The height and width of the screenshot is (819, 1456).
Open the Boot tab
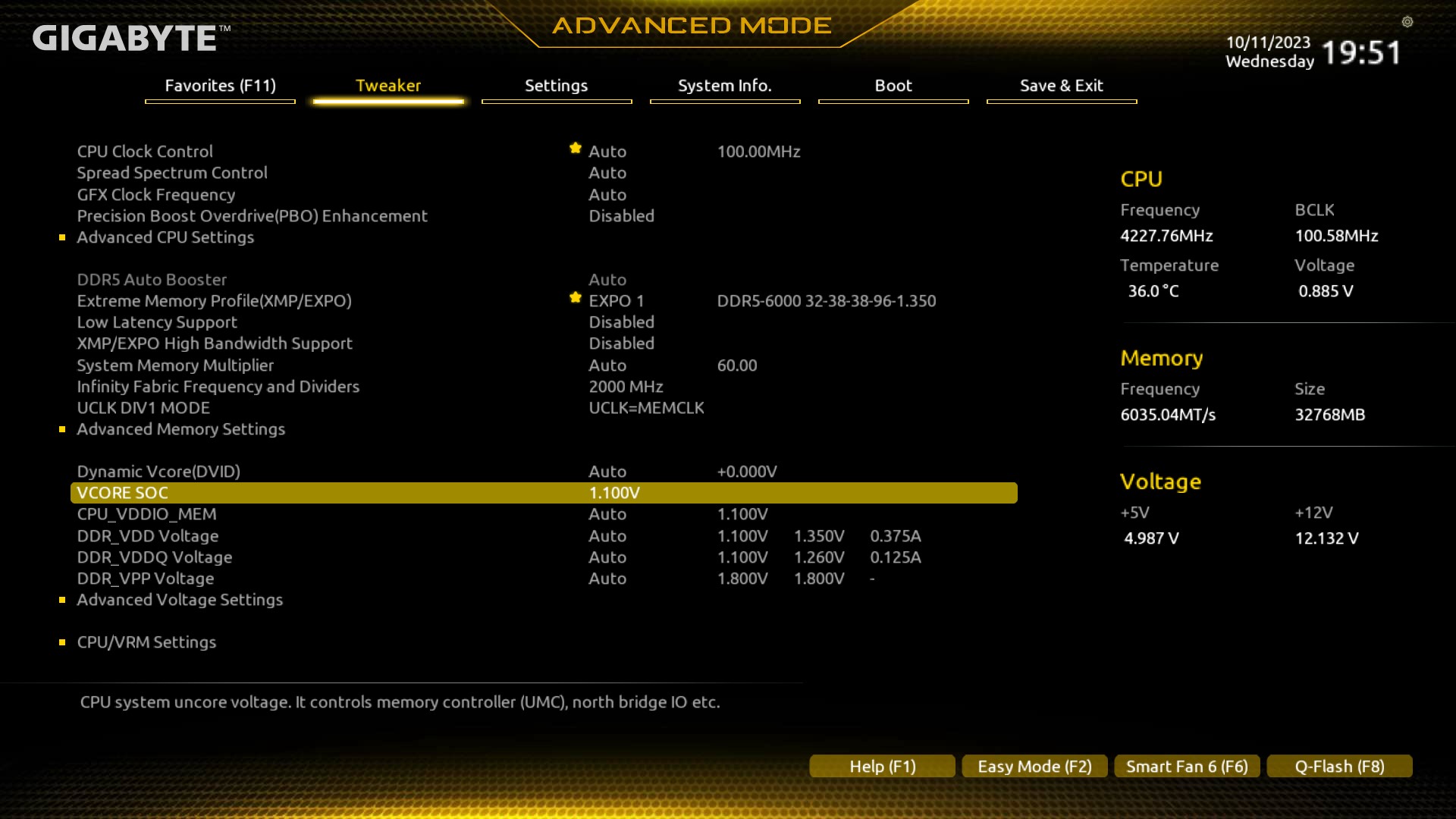[893, 86]
